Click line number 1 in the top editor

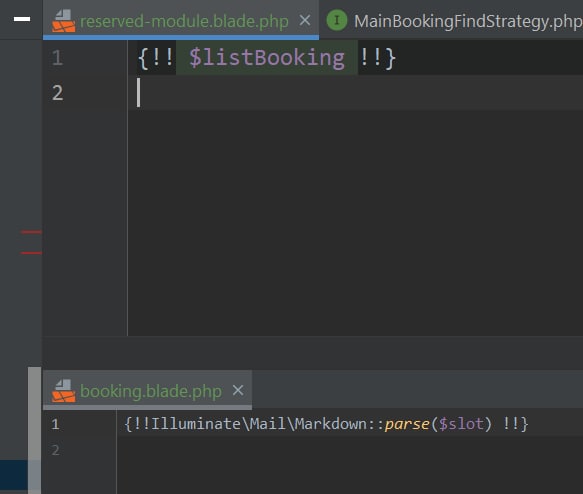point(57,58)
